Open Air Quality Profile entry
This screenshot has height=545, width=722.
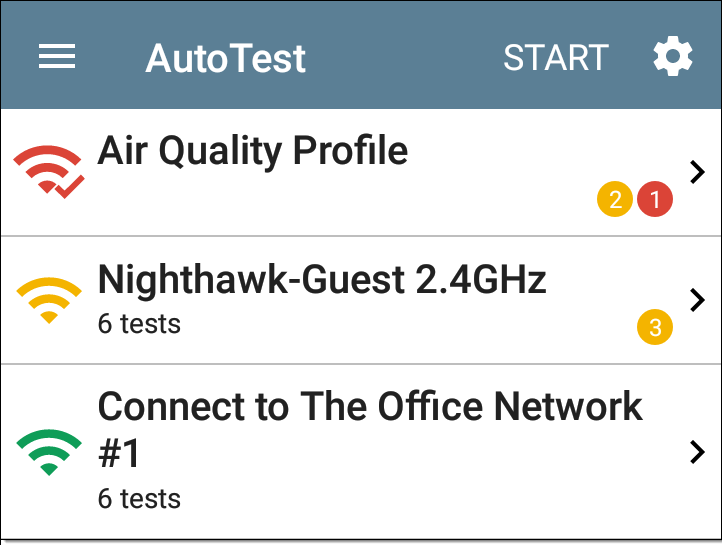(361, 173)
